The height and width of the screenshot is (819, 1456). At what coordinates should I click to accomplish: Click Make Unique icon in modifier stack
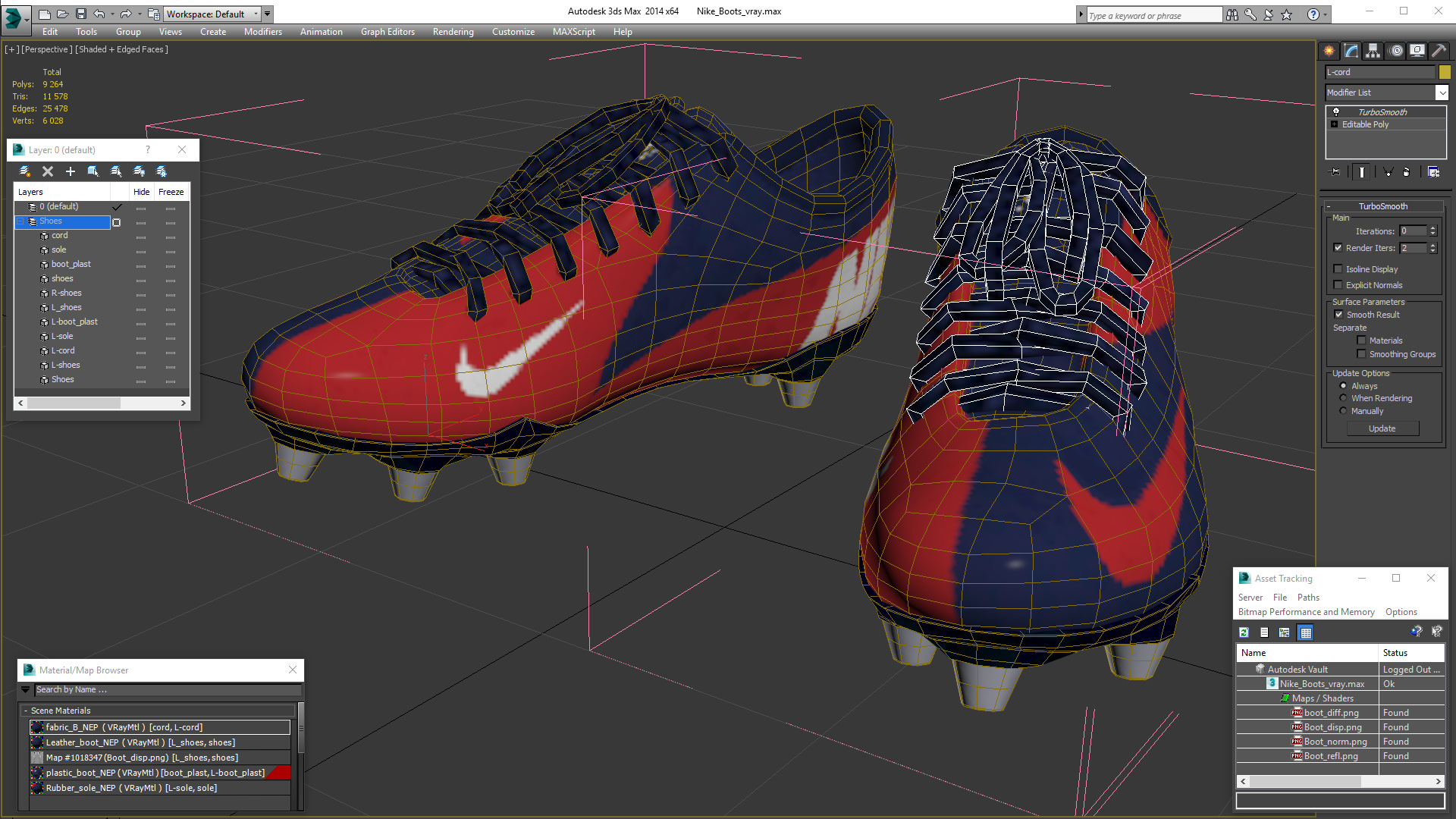point(1388,172)
